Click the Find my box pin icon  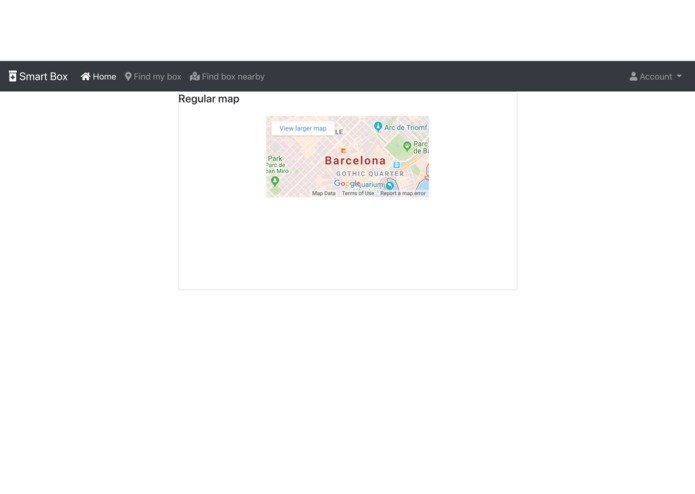128,77
